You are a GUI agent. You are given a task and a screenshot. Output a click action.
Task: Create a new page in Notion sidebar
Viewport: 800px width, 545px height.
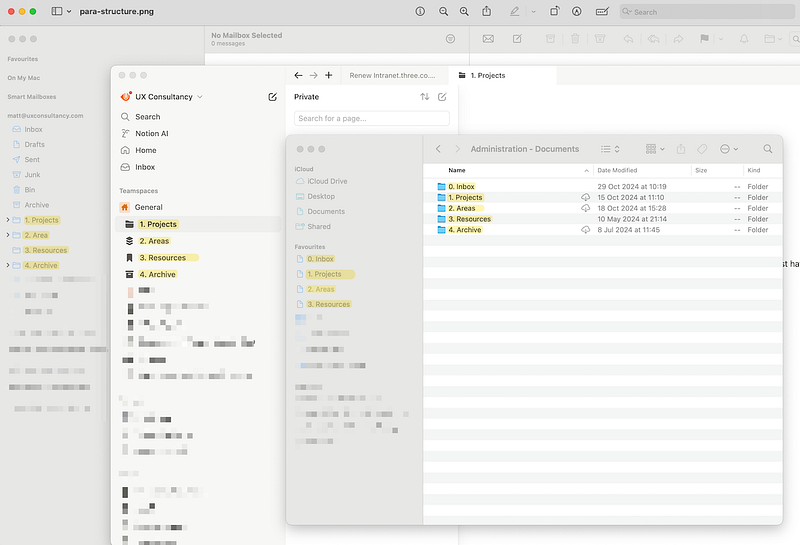[x=272, y=97]
